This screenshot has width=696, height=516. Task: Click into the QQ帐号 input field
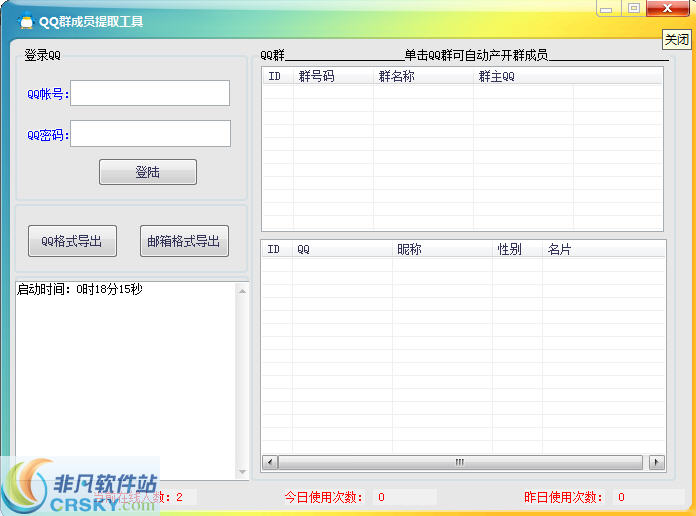click(x=150, y=93)
